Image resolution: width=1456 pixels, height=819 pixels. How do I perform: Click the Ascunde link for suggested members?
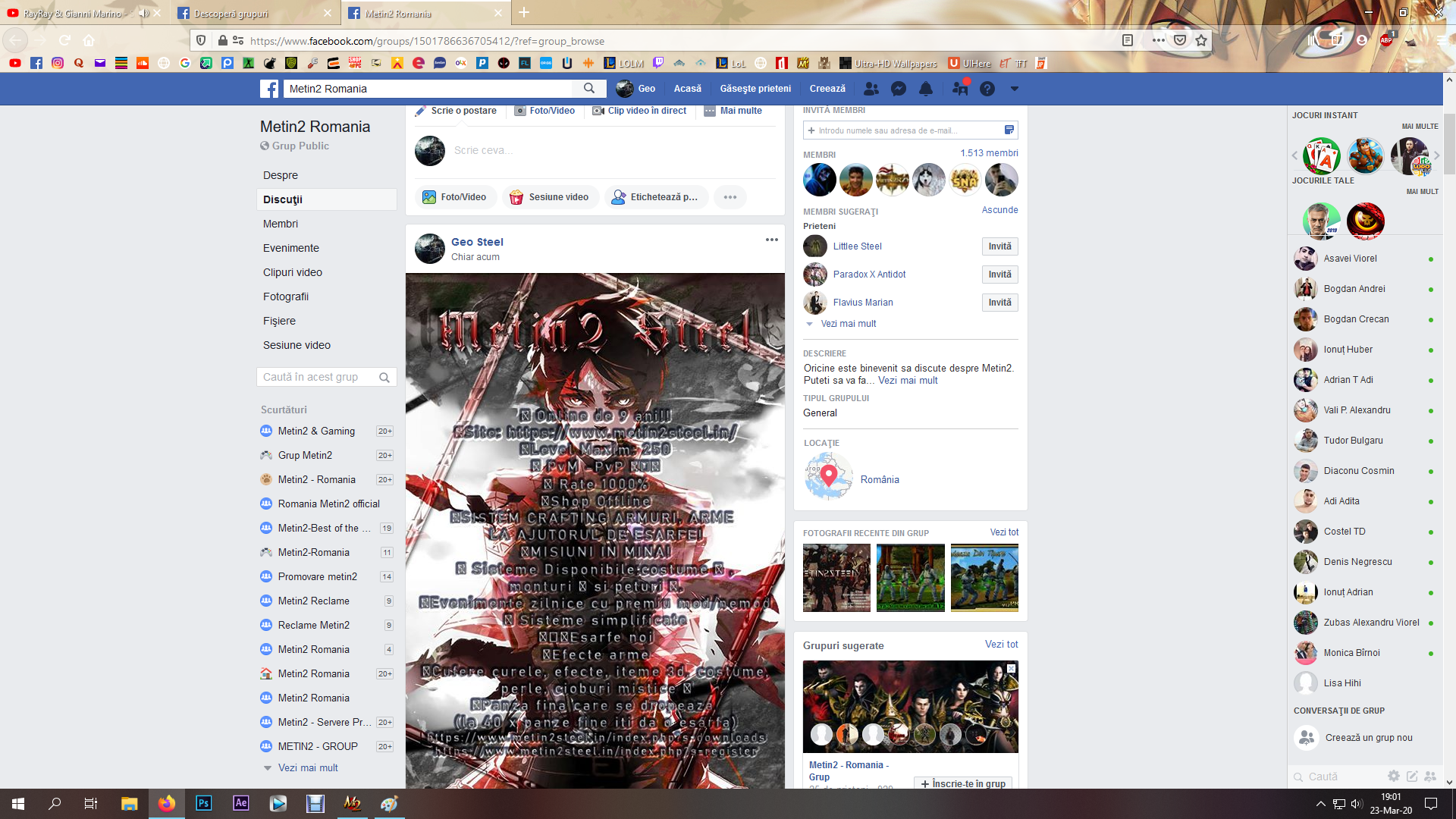coord(999,210)
